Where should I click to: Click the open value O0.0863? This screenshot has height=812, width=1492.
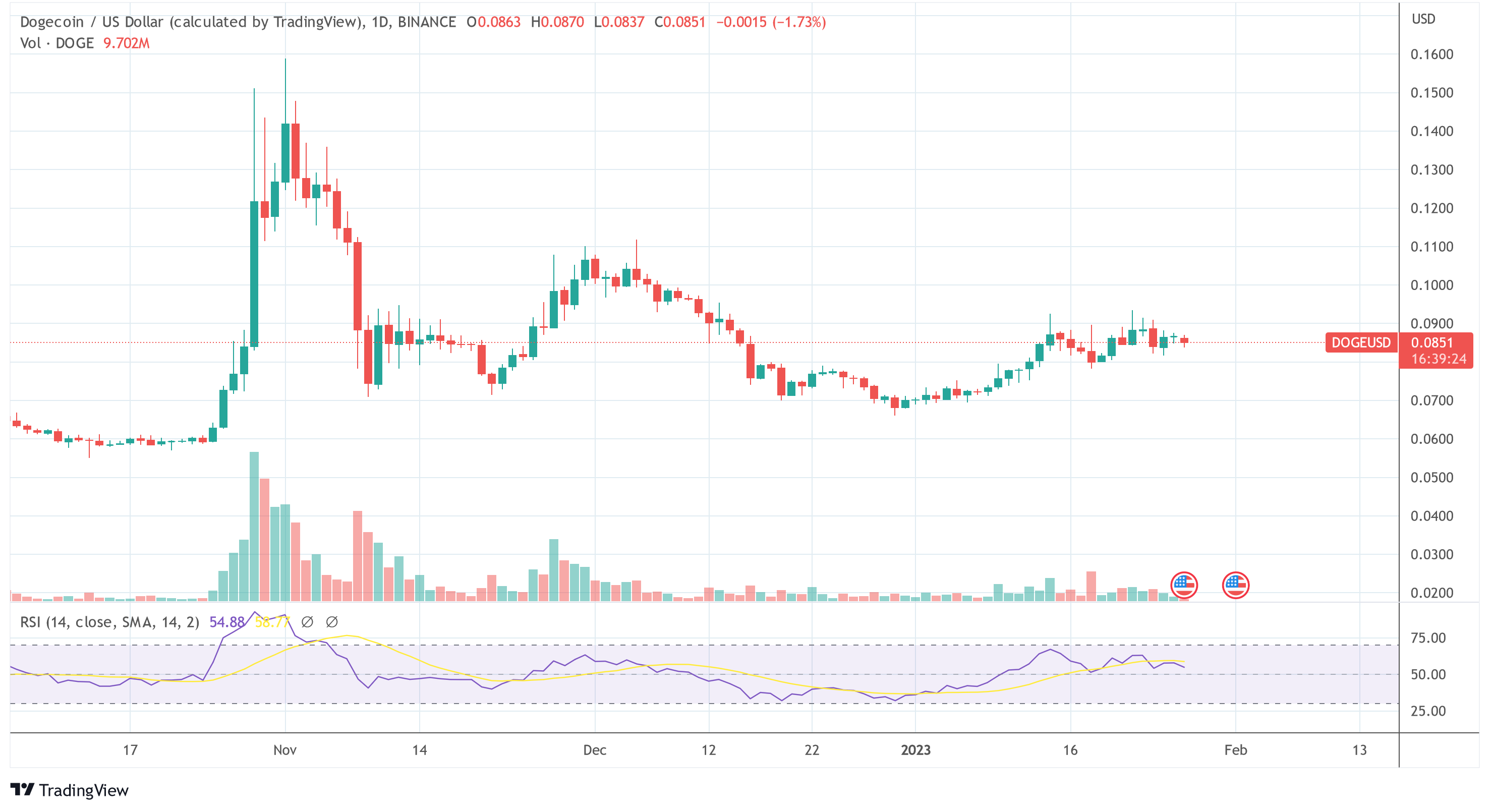pos(493,22)
